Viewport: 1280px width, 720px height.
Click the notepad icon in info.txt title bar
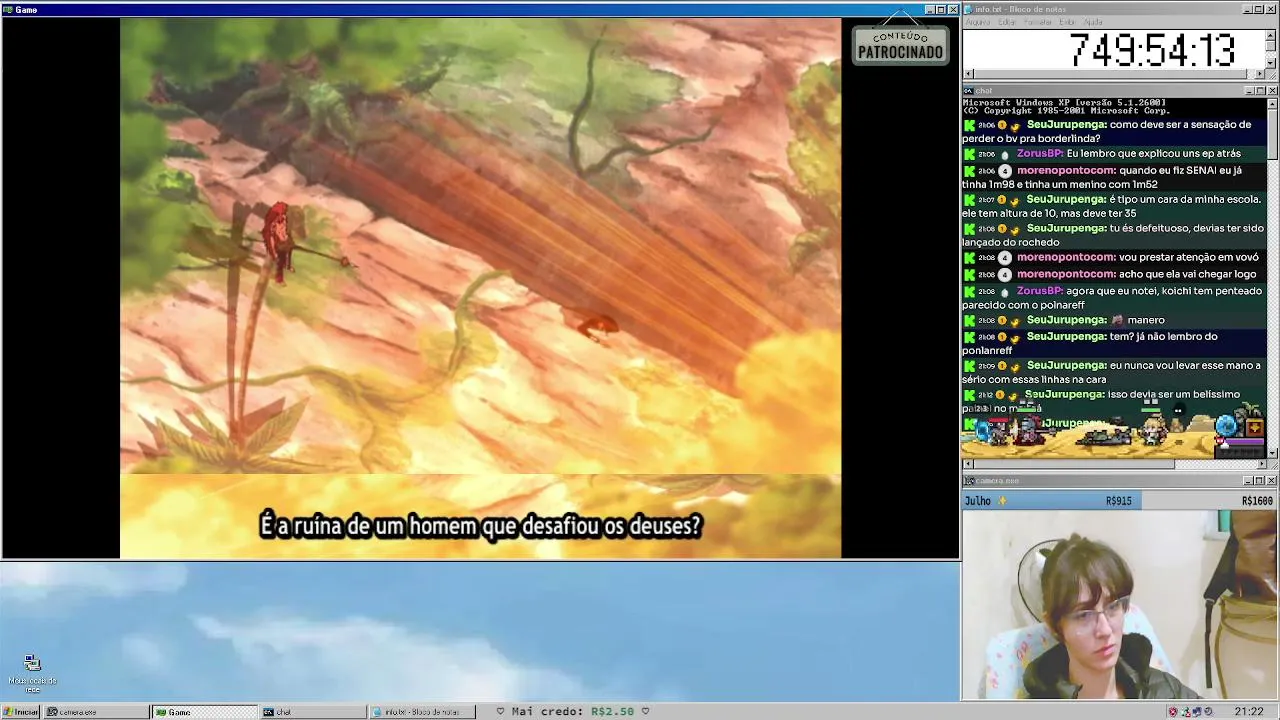point(968,10)
